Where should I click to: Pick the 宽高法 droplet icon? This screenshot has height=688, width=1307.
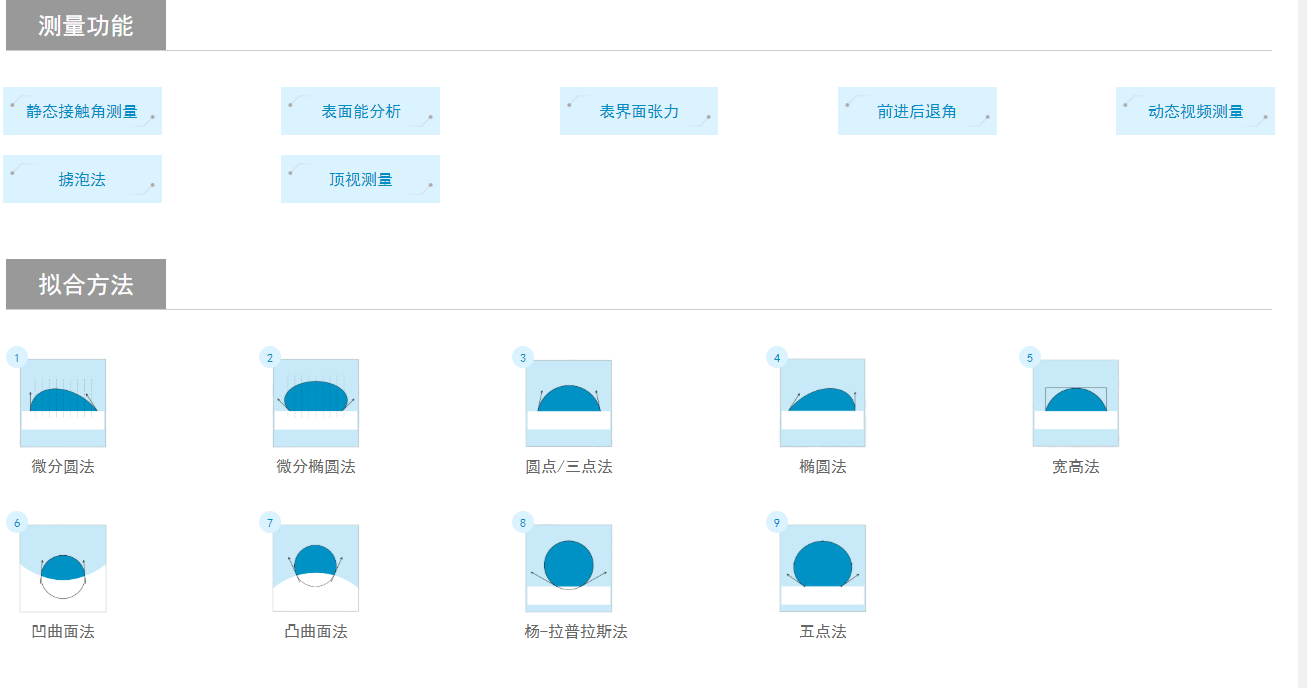(x=1076, y=403)
